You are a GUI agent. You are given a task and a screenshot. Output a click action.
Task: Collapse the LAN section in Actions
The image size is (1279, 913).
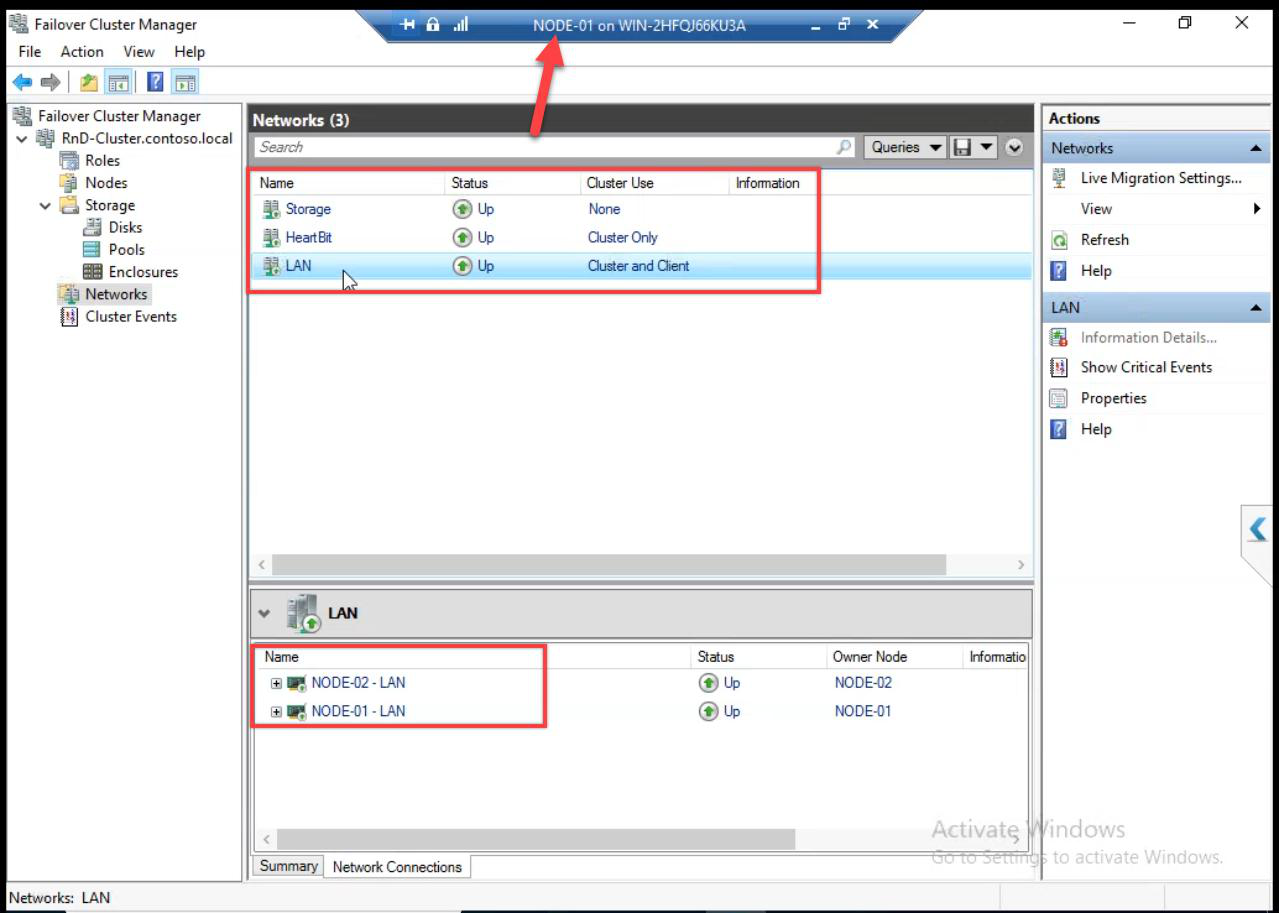coord(1256,308)
